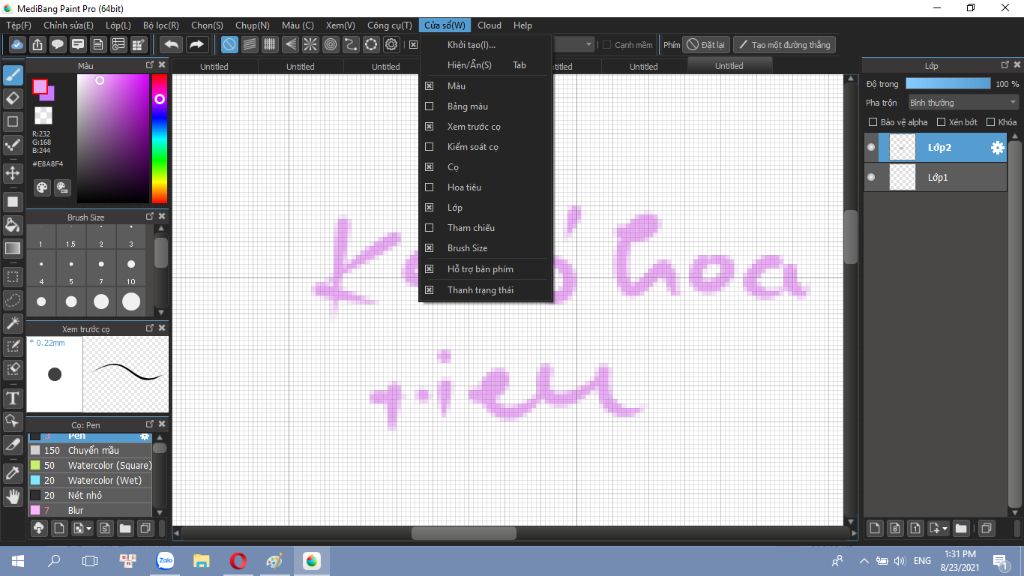
Task: Select the Brush tool in left toolbar
Action: click(12, 75)
